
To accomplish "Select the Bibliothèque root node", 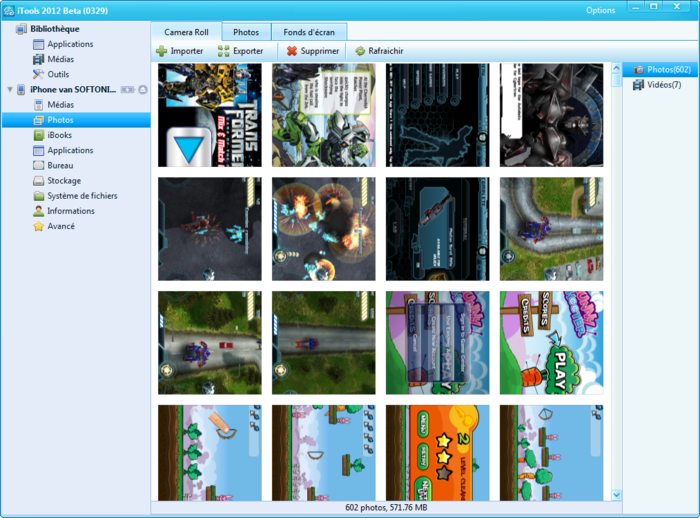I will click(56, 29).
